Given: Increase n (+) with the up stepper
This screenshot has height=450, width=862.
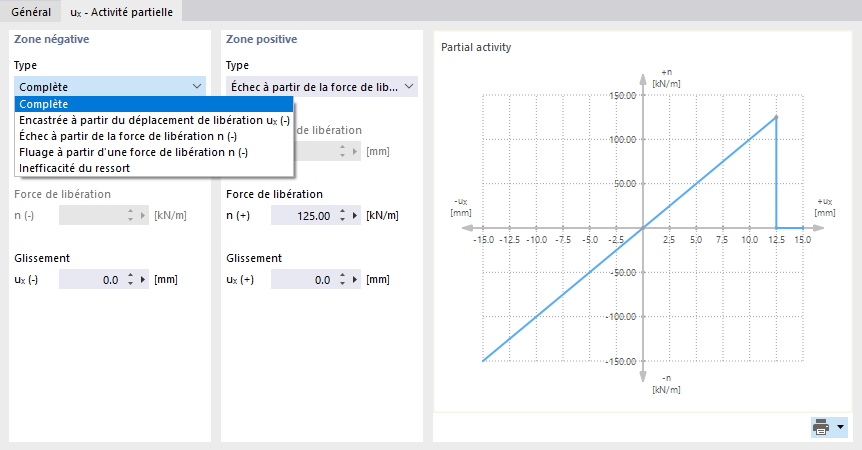Looking at the screenshot, I should click(x=342, y=212).
